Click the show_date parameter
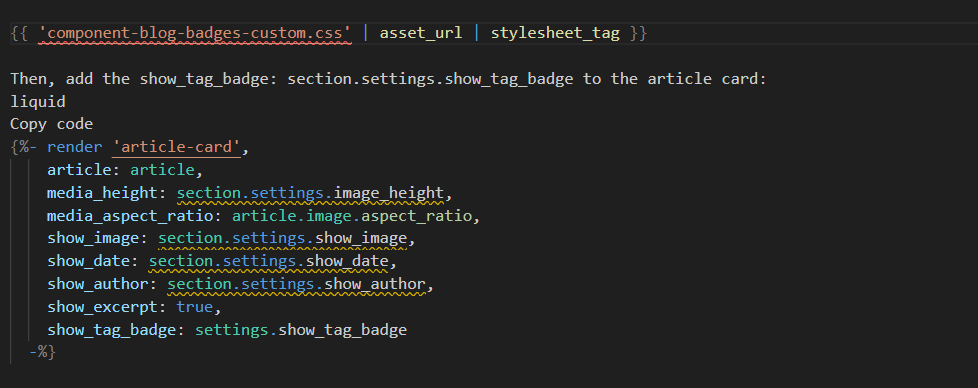The height and width of the screenshot is (388, 978). [x=89, y=261]
